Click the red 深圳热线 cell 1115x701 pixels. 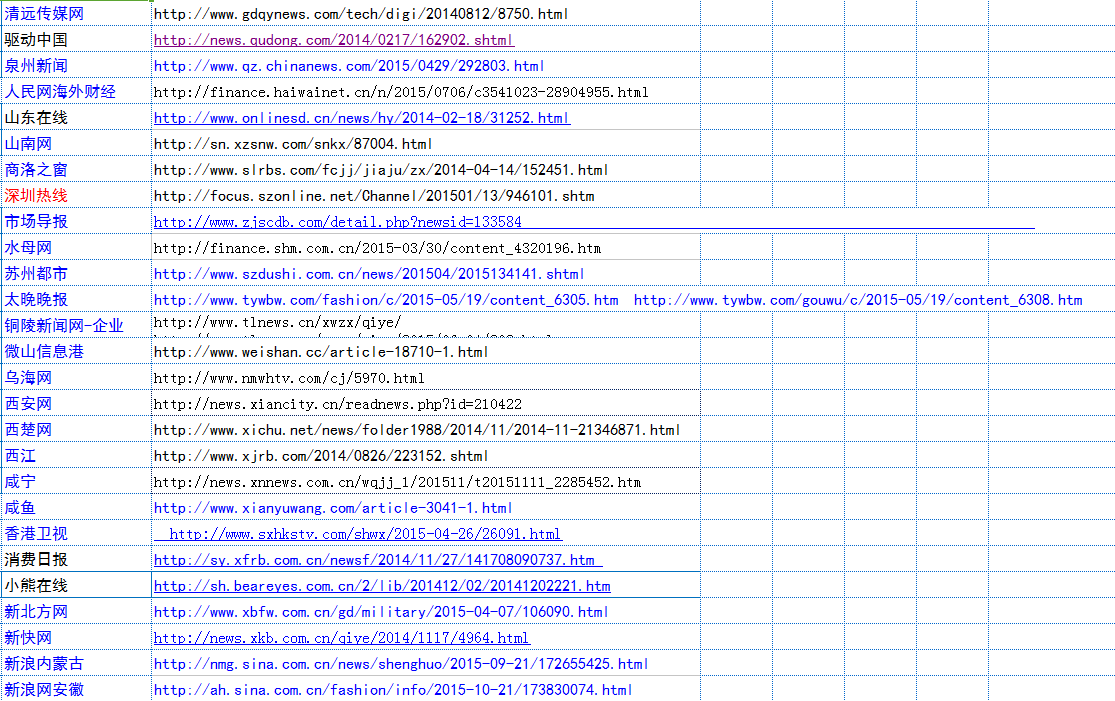tap(76, 196)
